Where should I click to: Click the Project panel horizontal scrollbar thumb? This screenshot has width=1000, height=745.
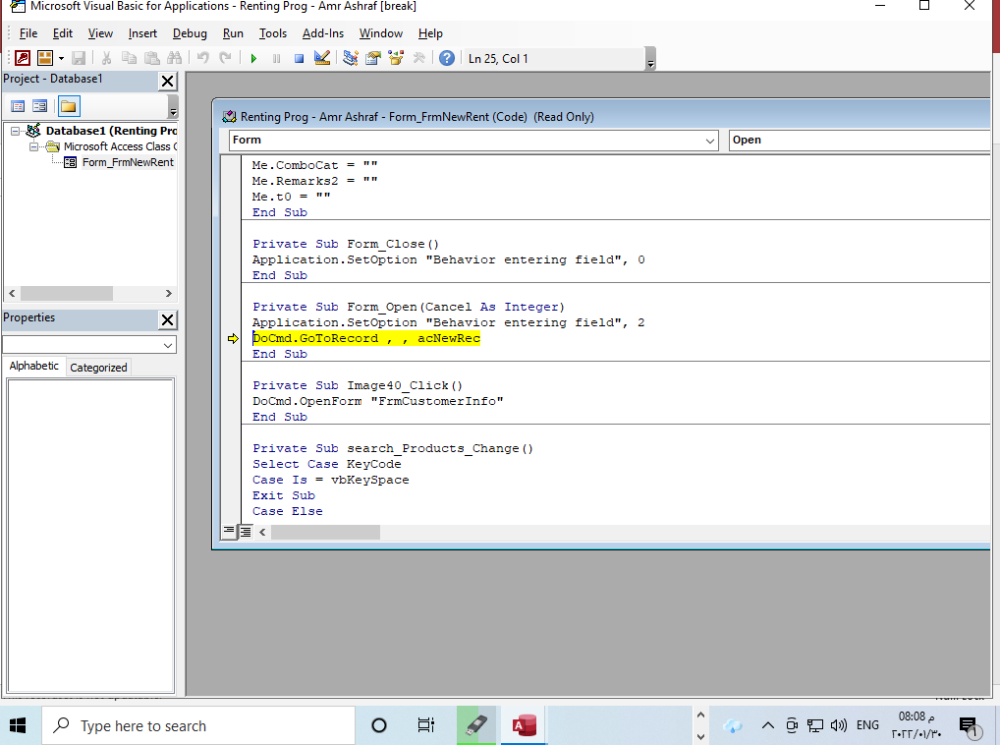click(66, 293)
